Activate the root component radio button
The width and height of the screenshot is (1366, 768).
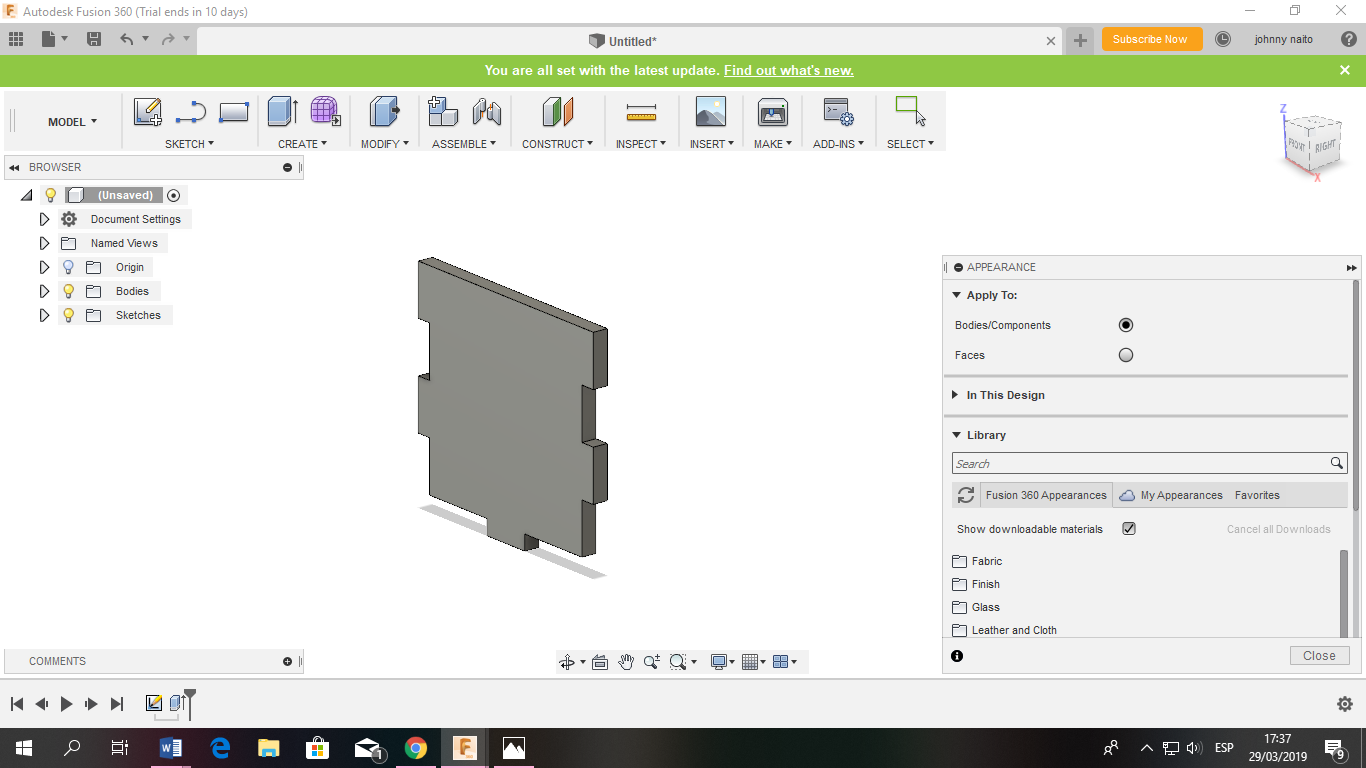coord(173,195)
